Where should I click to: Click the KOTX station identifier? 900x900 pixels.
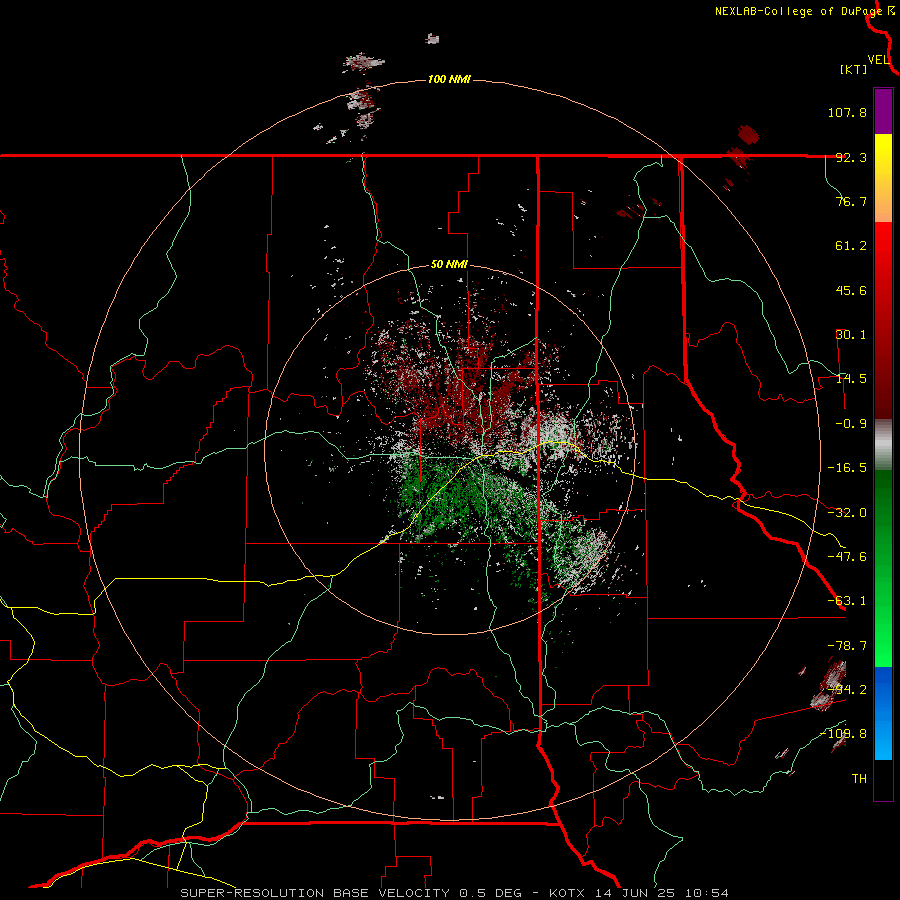point(567,893)
